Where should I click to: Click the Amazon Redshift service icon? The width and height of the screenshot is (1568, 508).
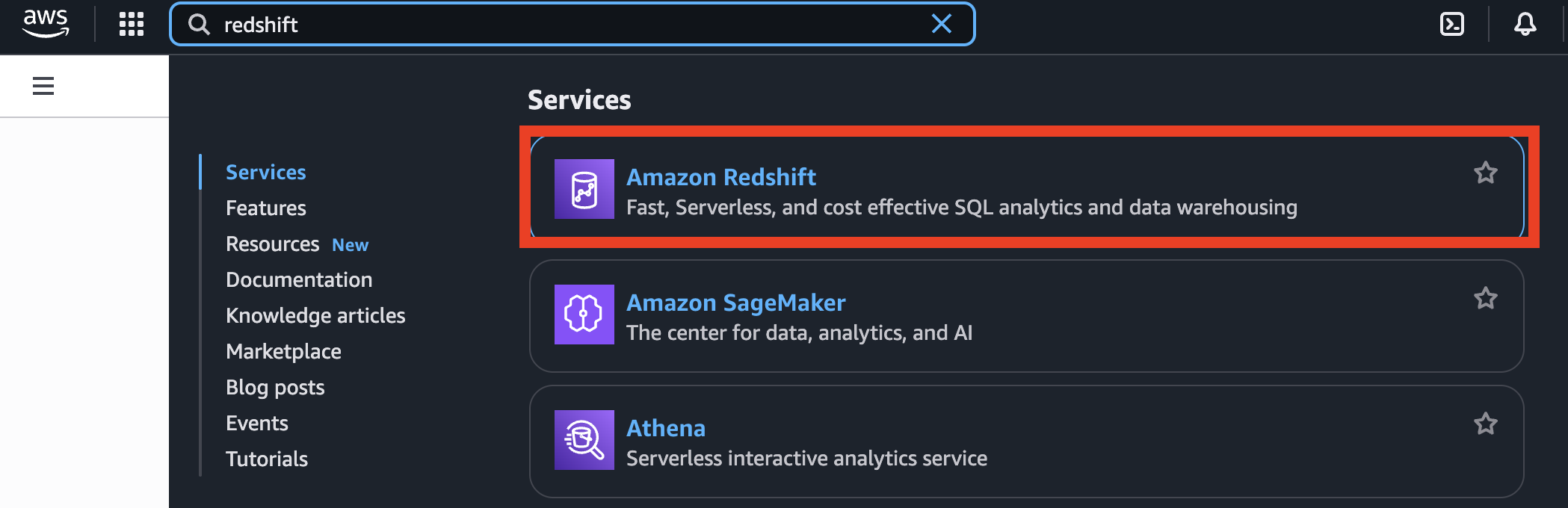pos(584,190)
